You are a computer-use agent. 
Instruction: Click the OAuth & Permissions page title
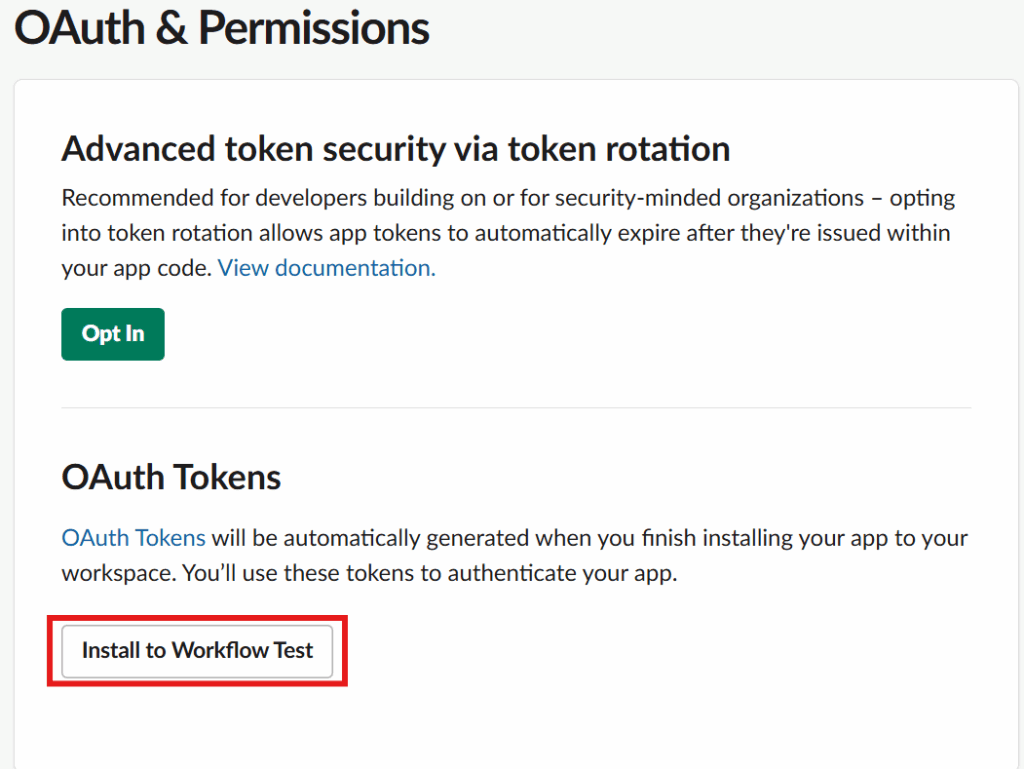click(x=222, y=28)
